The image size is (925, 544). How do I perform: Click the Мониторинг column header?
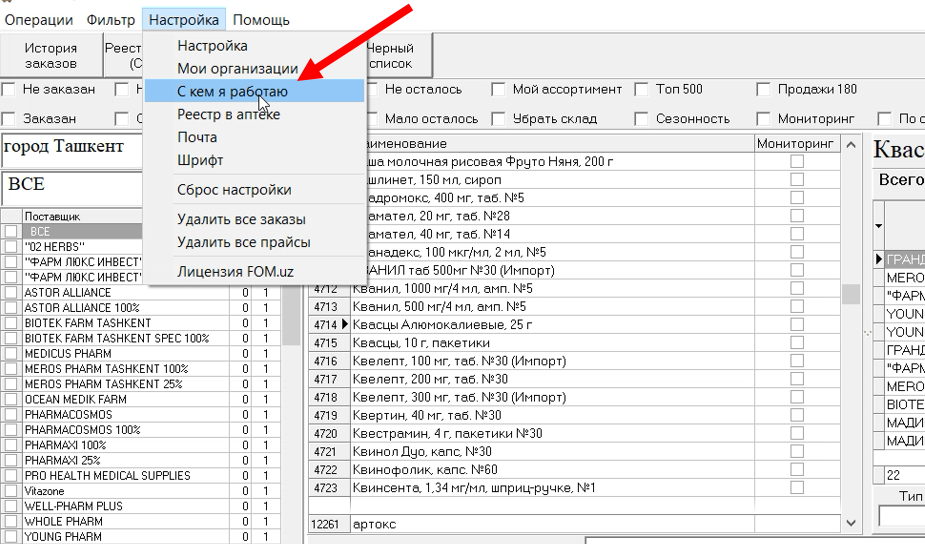pos(796,143)
